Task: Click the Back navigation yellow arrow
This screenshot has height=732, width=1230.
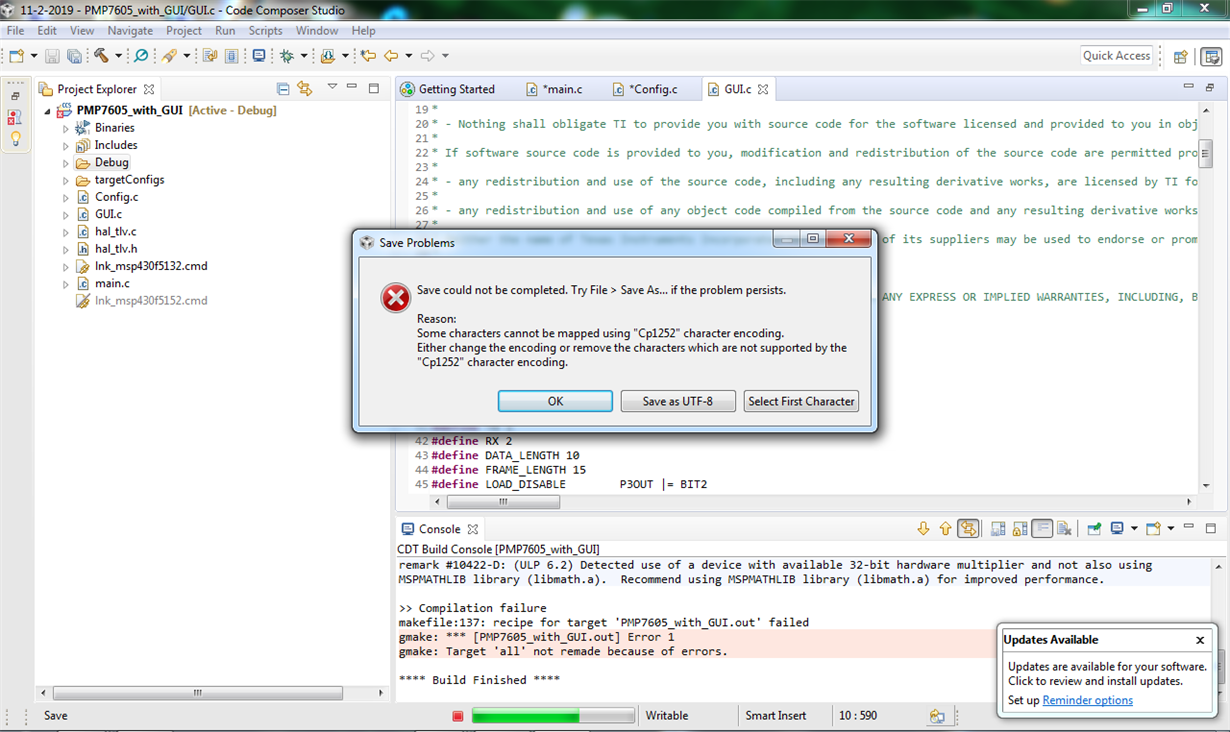Action: click(391, 56)
